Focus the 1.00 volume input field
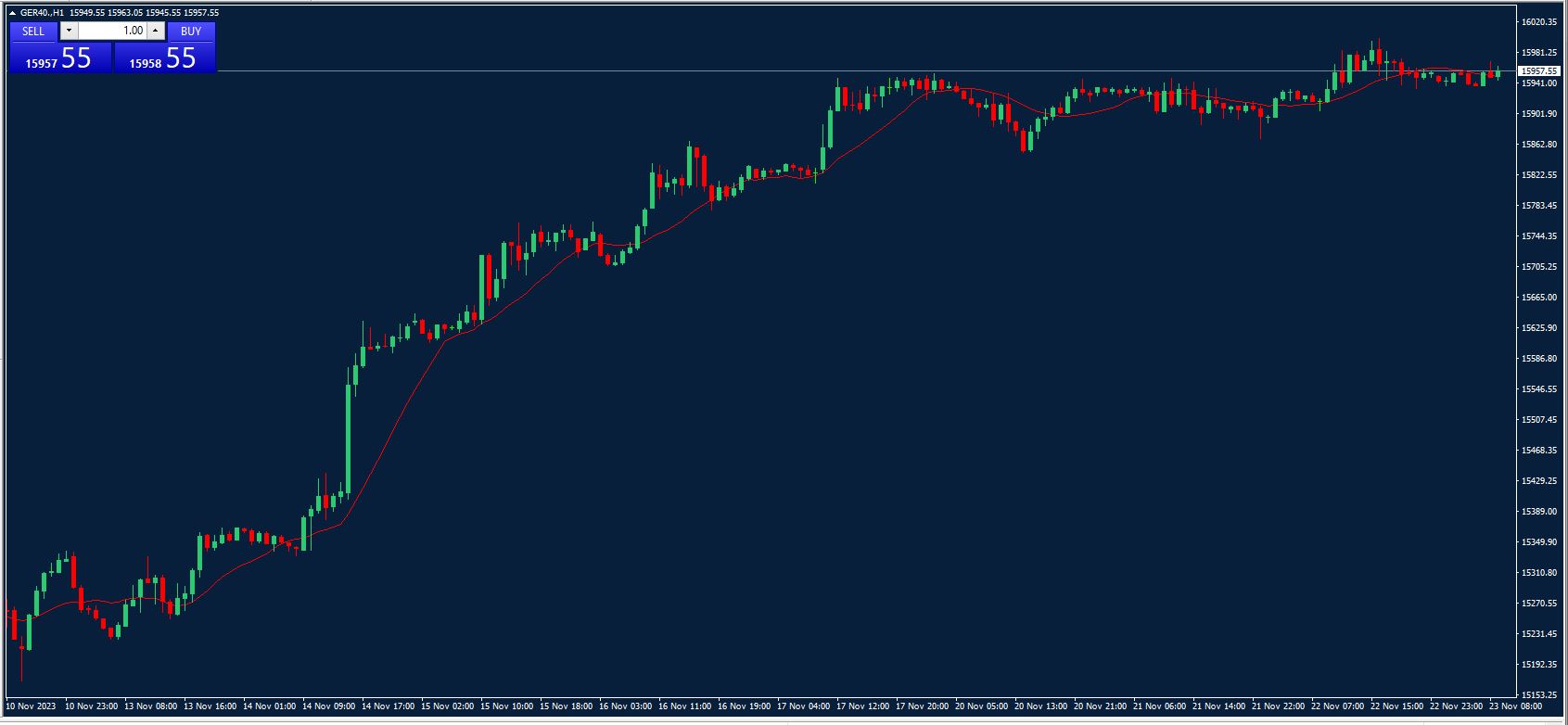Viewport: 1568px width, 725px height. click(112, 31)
